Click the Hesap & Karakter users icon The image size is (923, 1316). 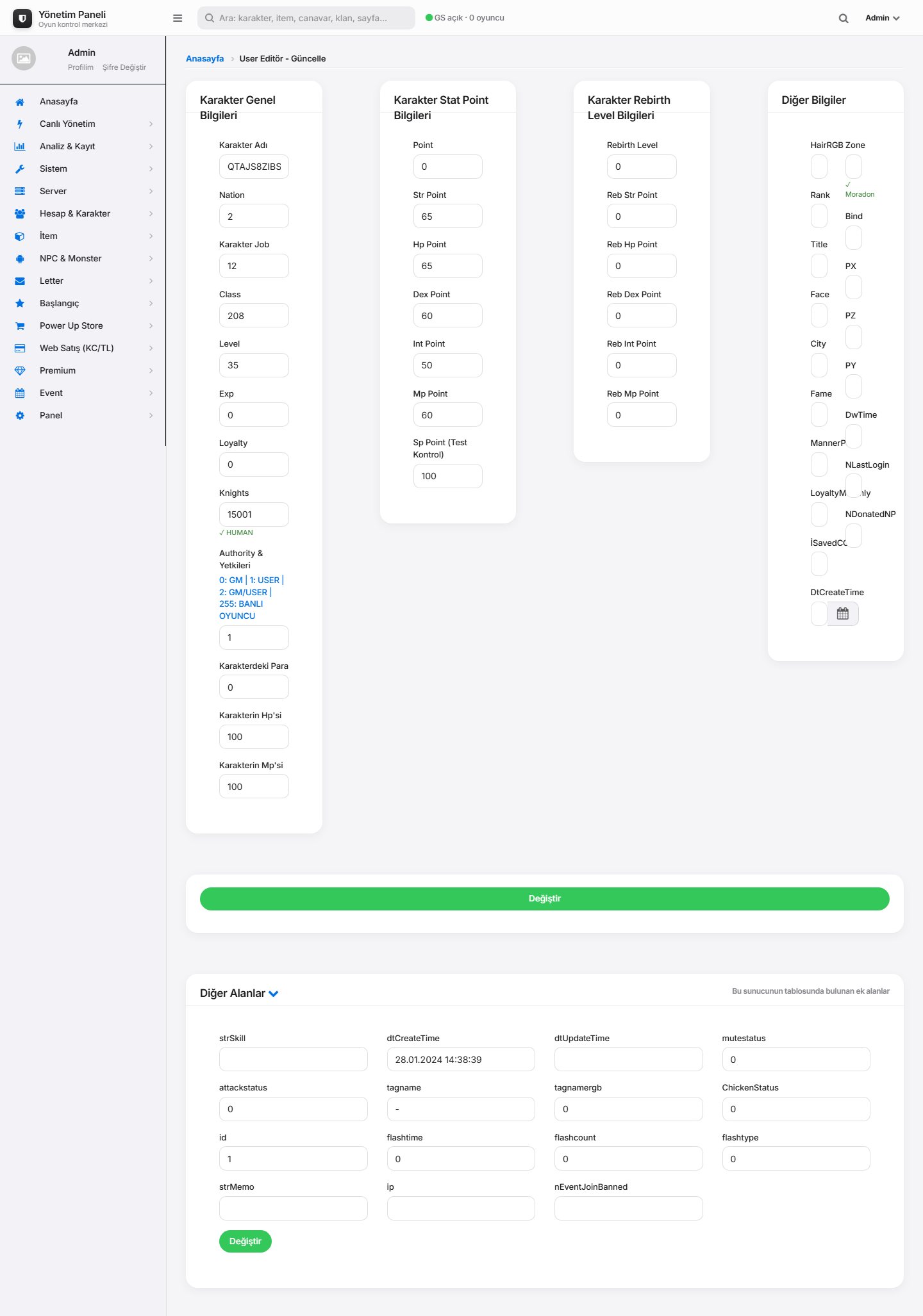pyautogui.click(x=20, y=214)
